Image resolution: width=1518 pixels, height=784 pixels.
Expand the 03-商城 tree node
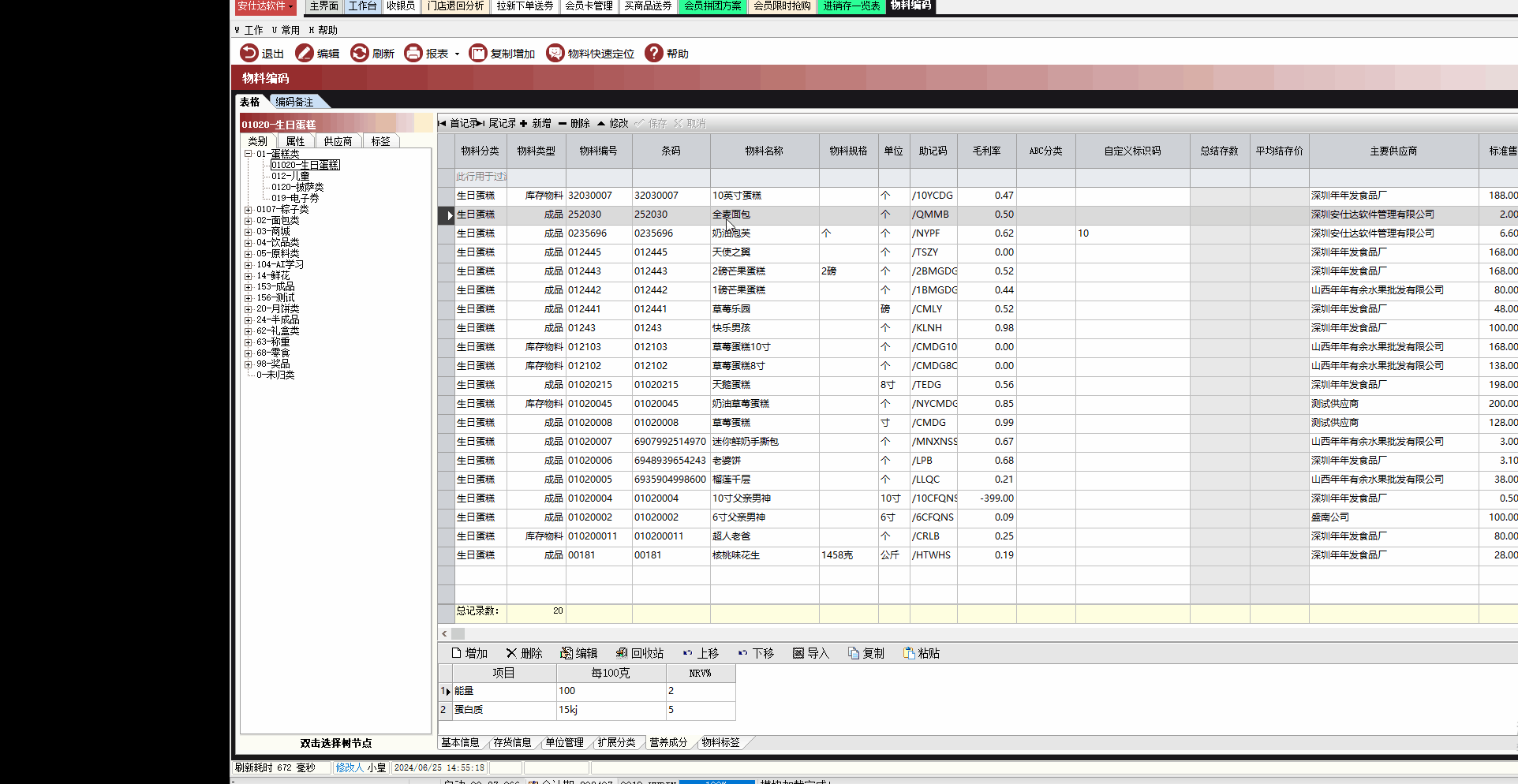(x=248, y=232)
